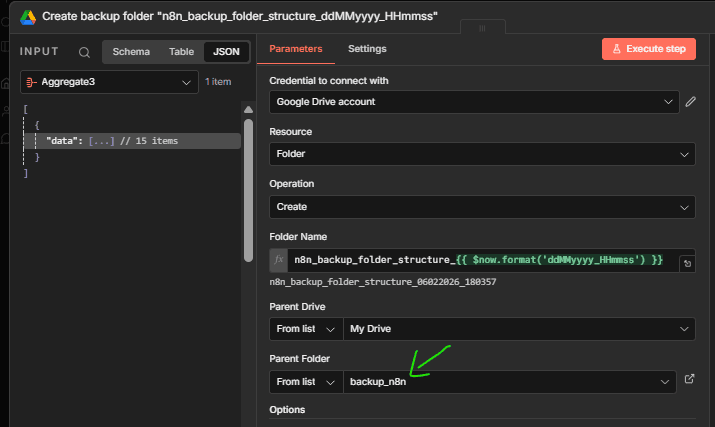Screen dimensions: 715x427
Task: Switch input view to JSON
Action: (226, 52)
